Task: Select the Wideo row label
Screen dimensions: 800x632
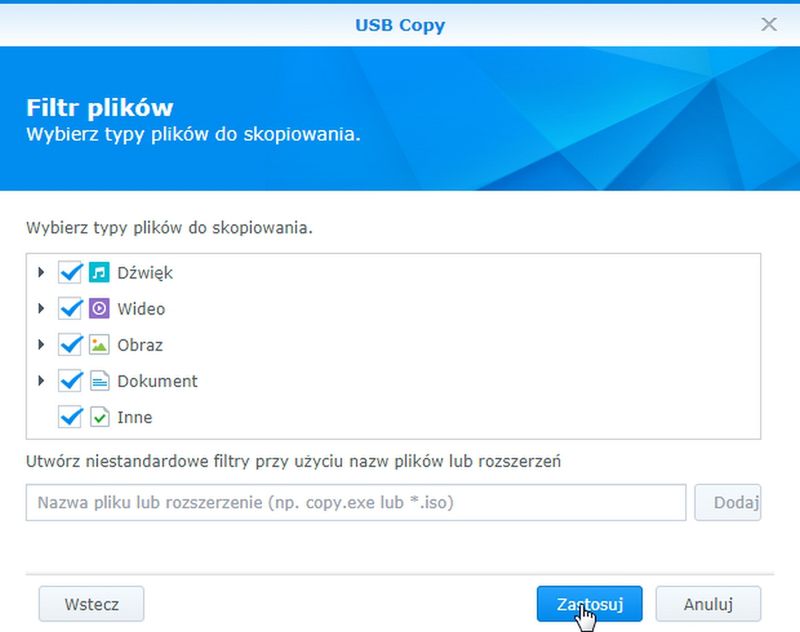Action: click(x=141, y=309)
